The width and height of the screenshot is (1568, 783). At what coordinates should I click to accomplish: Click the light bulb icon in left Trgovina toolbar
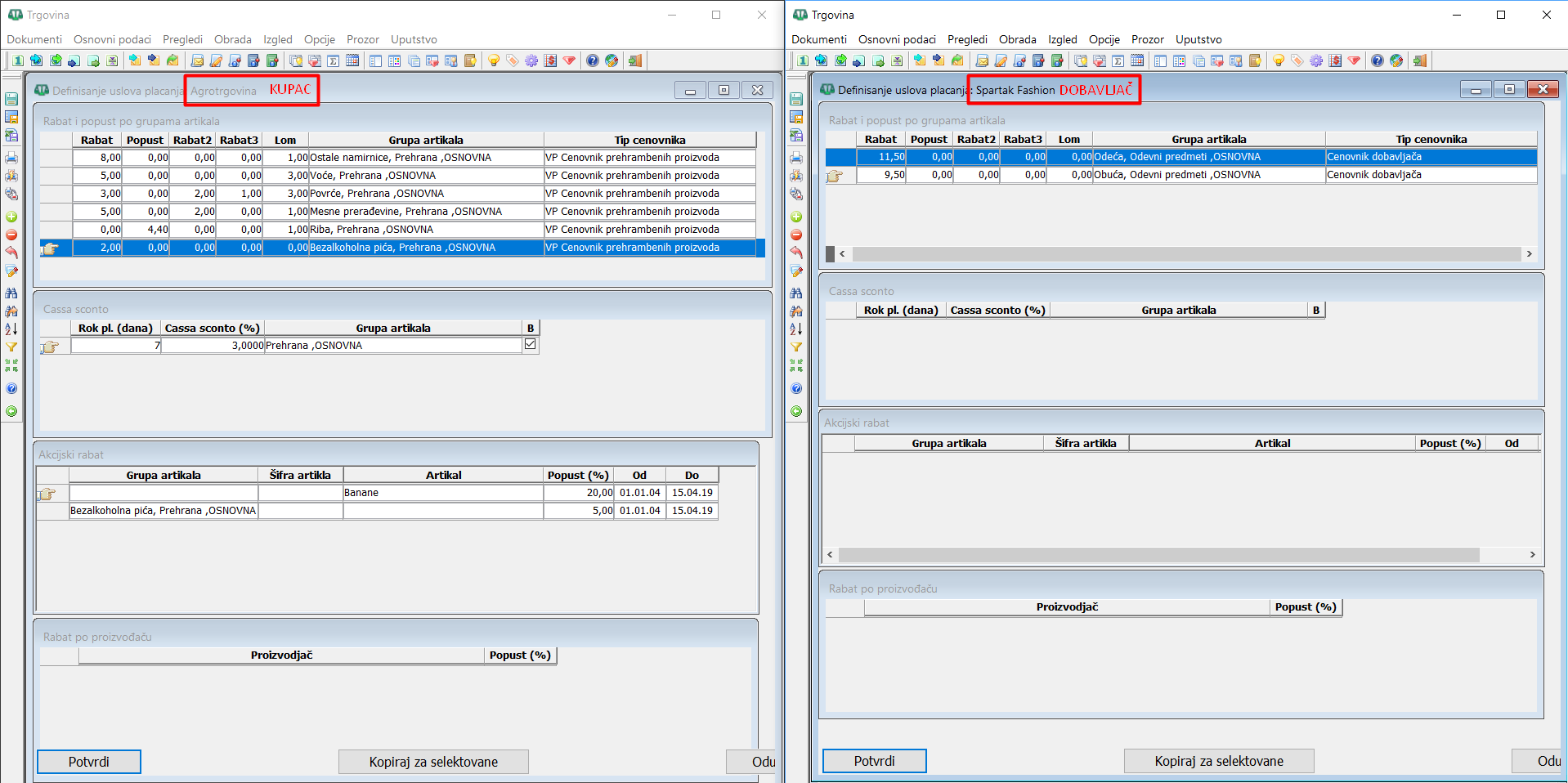click(494, 60)
